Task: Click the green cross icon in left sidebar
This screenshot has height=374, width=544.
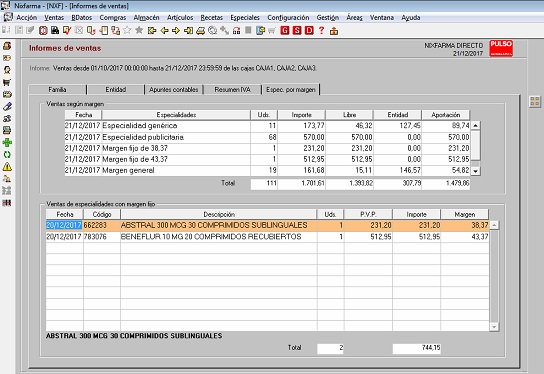Action: coord(7,142)
